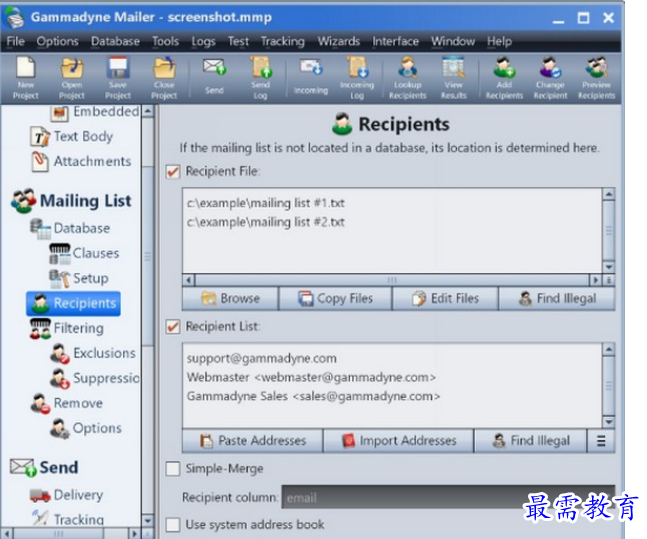
Task: Click Recipient List scrollbar down arrow
Action: click(x=609, y=422)
